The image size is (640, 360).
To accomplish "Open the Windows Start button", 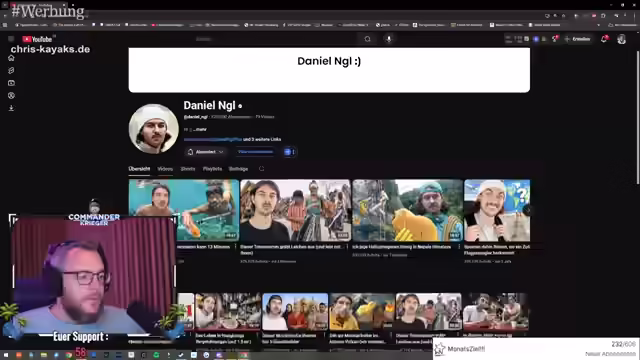I will click(x=6, y=355).
